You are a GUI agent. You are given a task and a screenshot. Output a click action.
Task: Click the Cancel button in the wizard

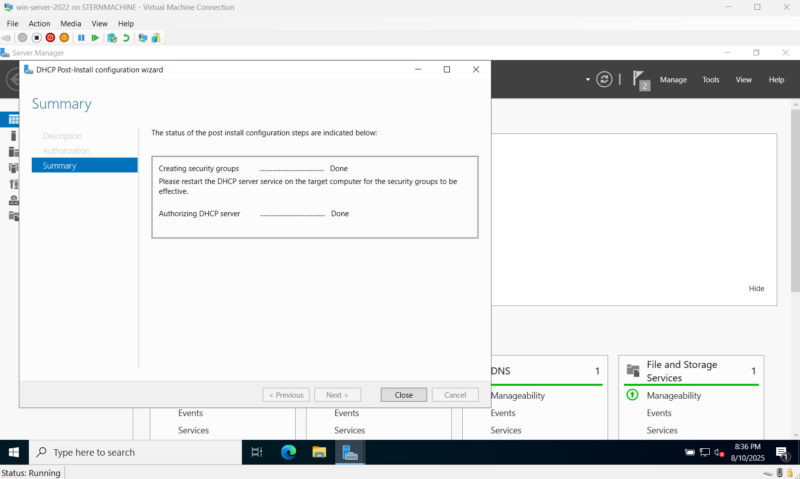pyautogui.click(x=455, y=395)
